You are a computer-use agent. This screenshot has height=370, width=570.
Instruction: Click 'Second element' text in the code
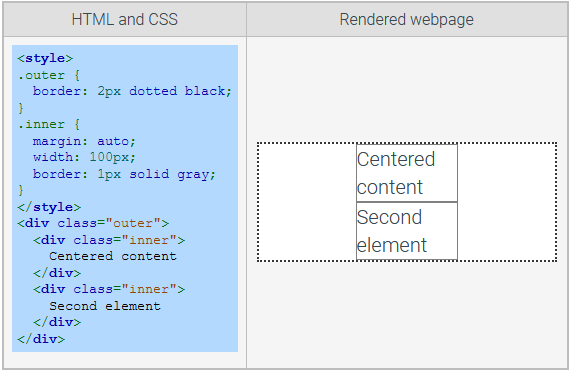coord(105,306)
